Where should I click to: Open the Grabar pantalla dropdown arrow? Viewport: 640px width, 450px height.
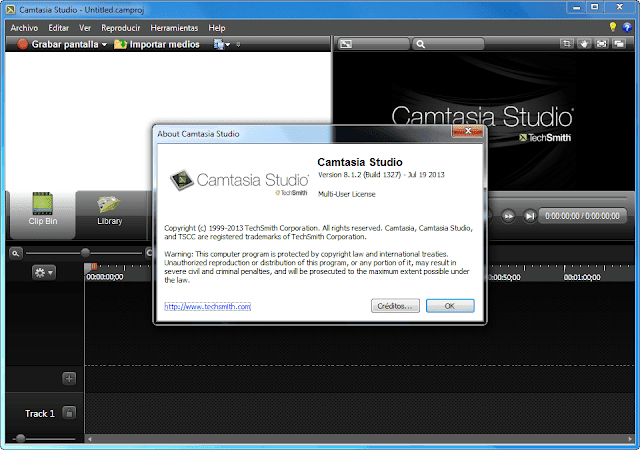(104, 45)
